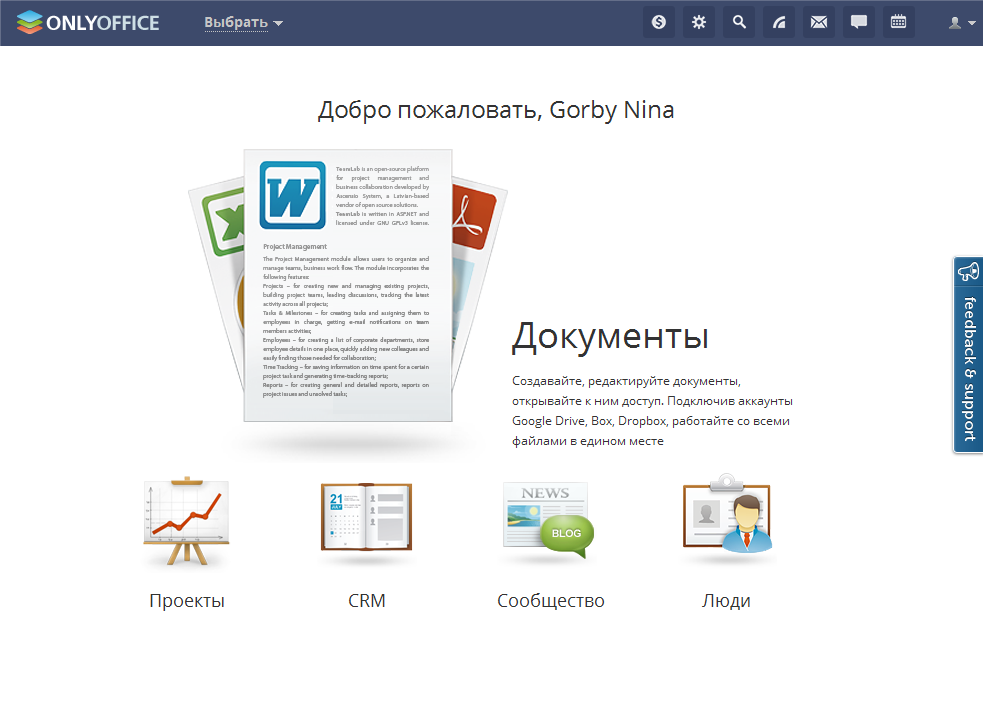Click the CRM label
The height and width of the screenshot is (703, 983).
click(366, 600)
